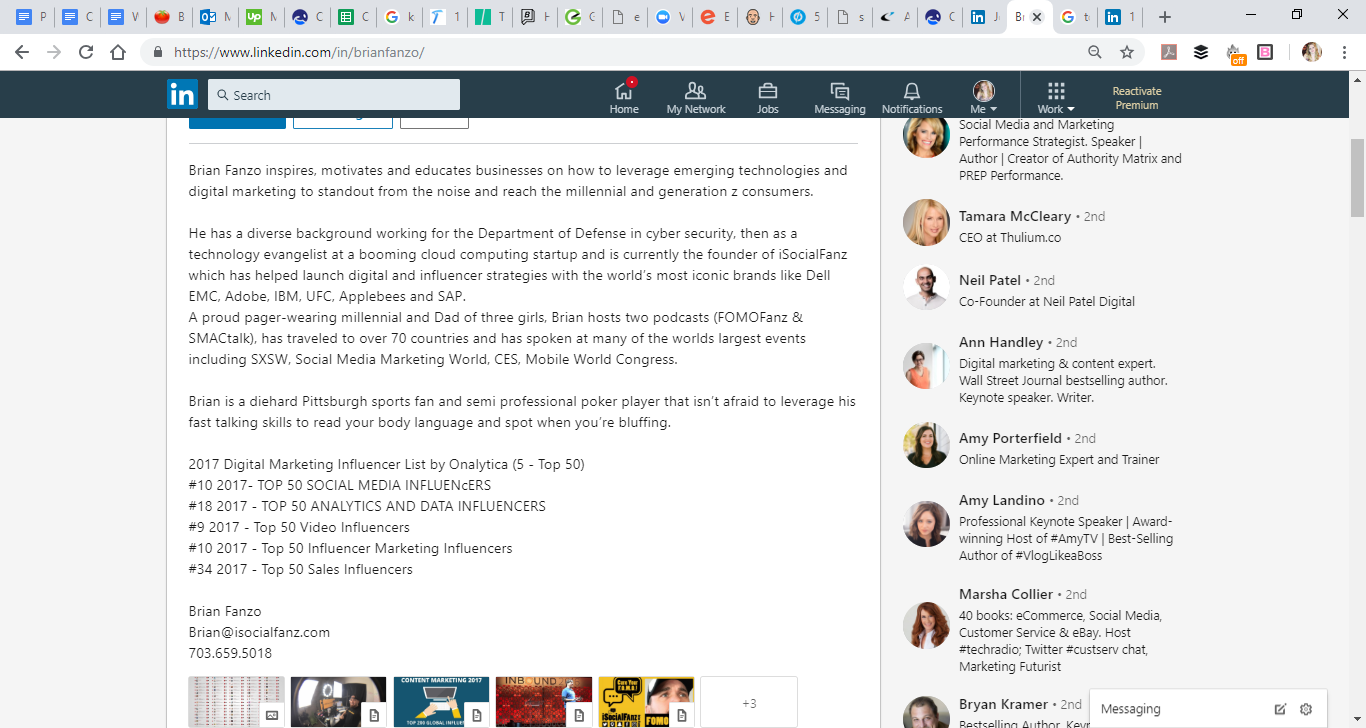The width and height of the screenshot is (1366, 728).
Task: Open Amy Landino's profile
Action: point(1002,500)
